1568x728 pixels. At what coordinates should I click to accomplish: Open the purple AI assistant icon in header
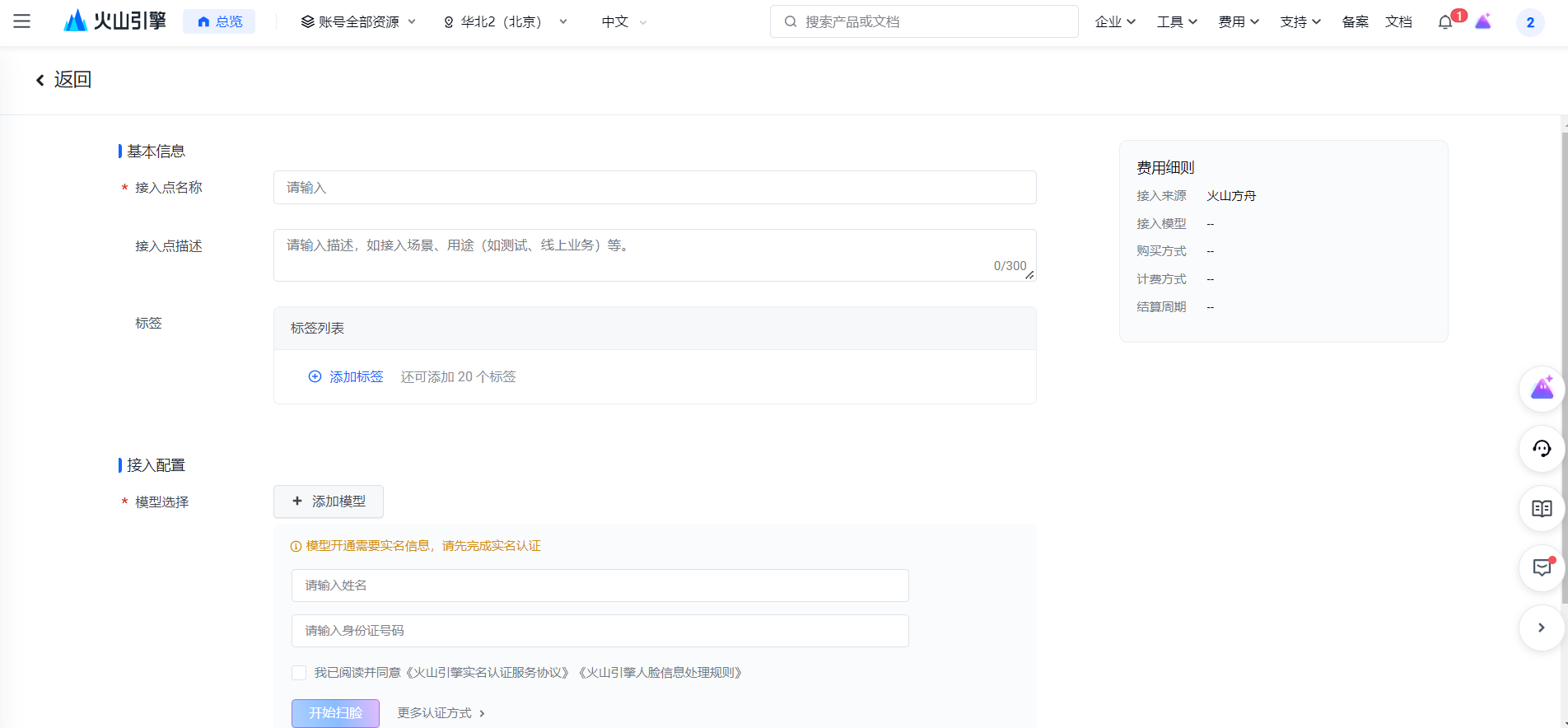pos(1483,21)
